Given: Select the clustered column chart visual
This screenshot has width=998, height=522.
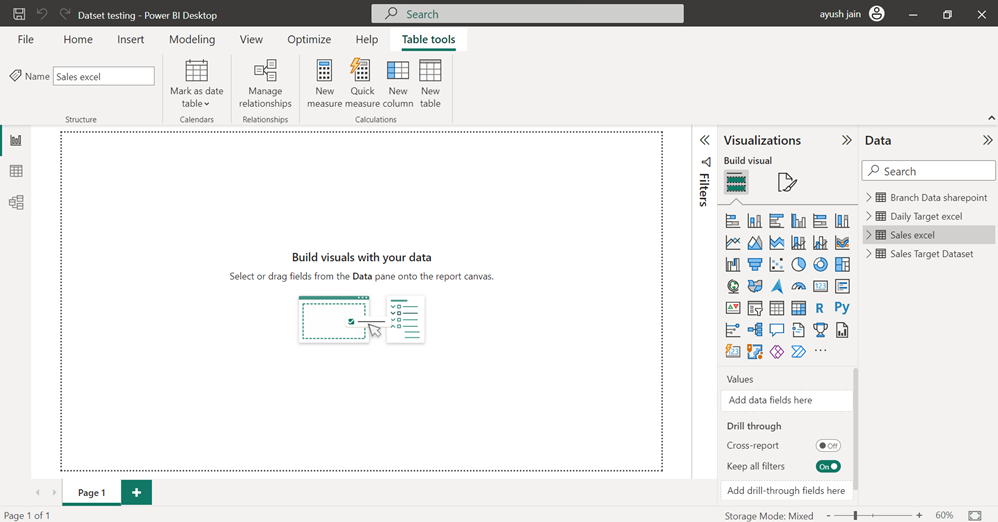Looking at the screenshot, I should pyautogui.click(x=798, y=221).
